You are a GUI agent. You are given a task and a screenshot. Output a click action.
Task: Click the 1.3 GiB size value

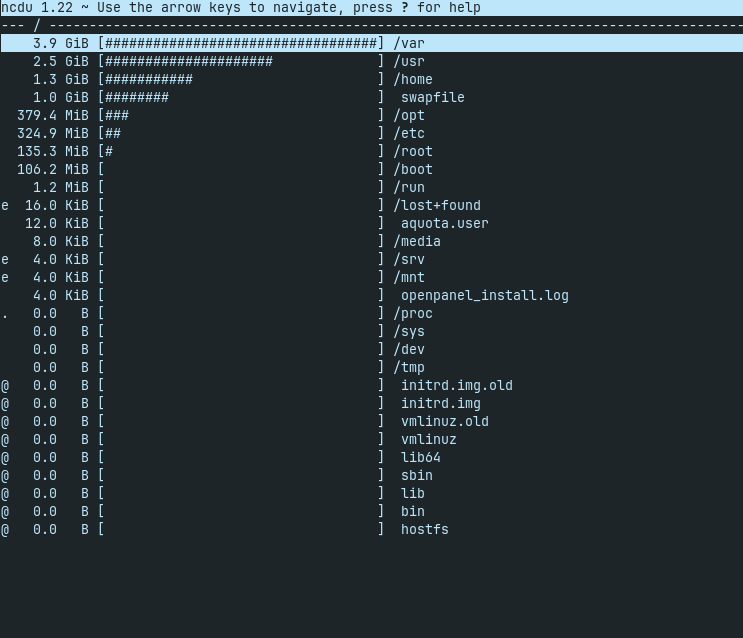(61, 79)
